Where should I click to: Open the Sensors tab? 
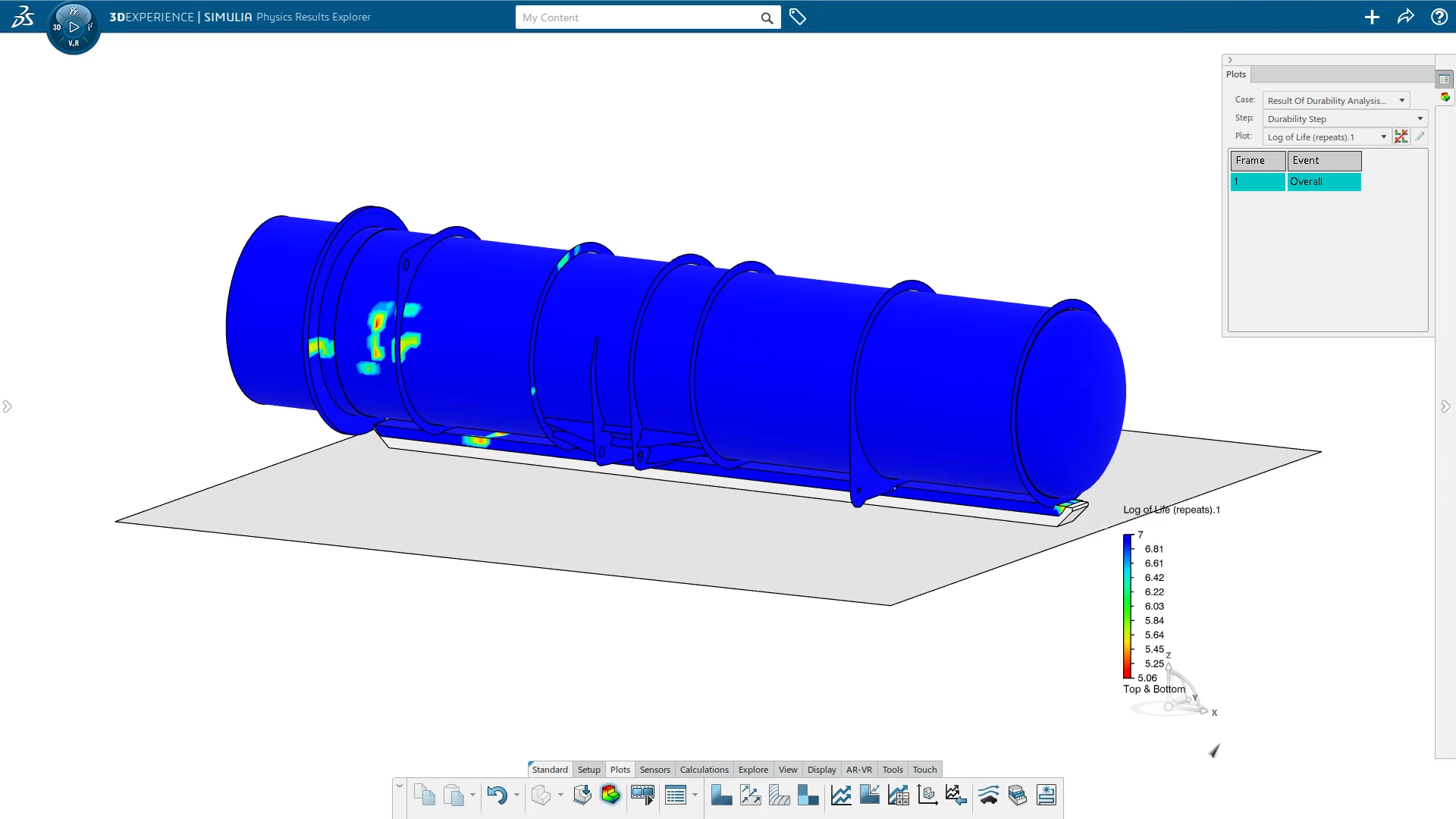[x=654, y=769]
